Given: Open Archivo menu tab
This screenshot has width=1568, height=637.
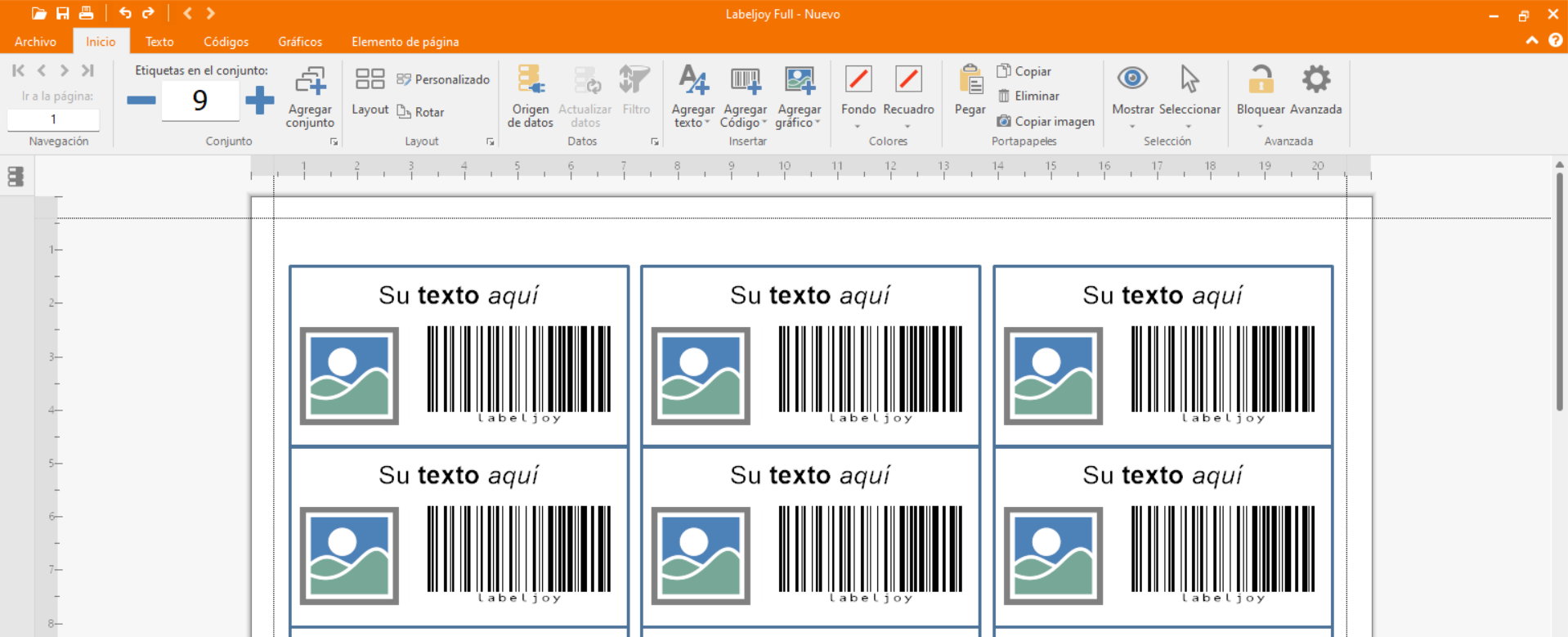Looking at the screenshot, I should [x=35, y=42].
